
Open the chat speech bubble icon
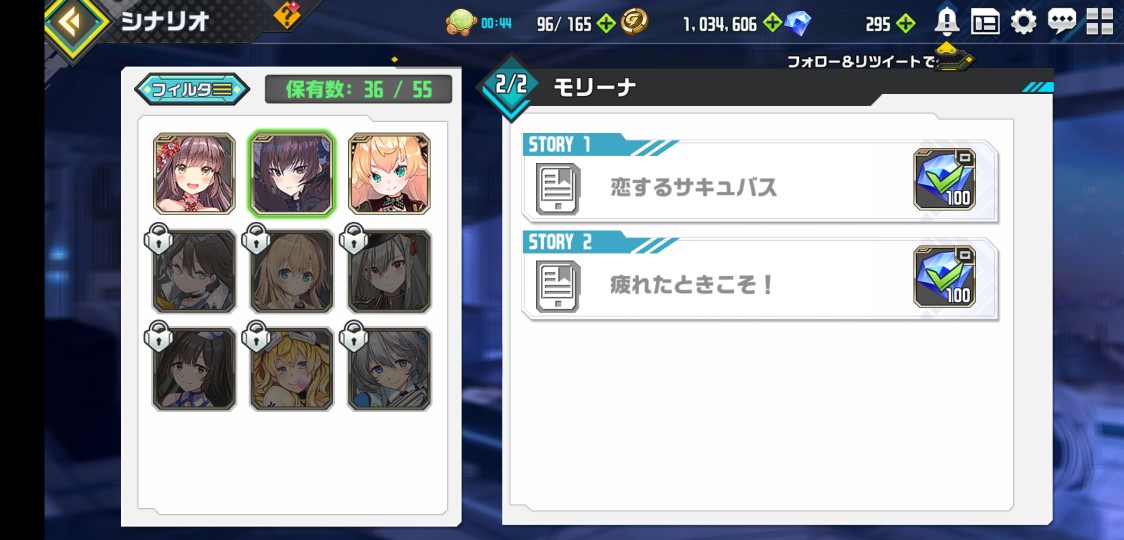pos(1062,22)
